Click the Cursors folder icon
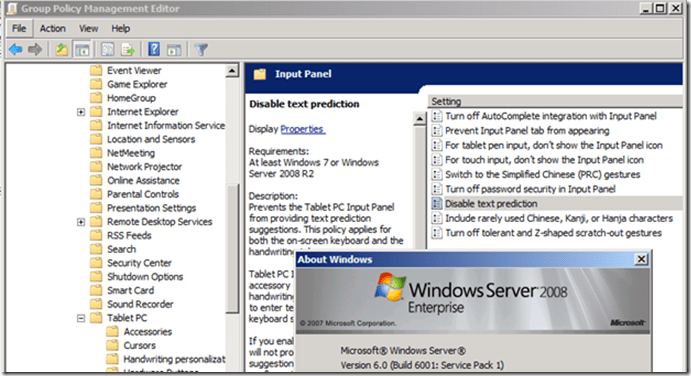The height and width of the screenshot is (376, 691). [112, 345]
